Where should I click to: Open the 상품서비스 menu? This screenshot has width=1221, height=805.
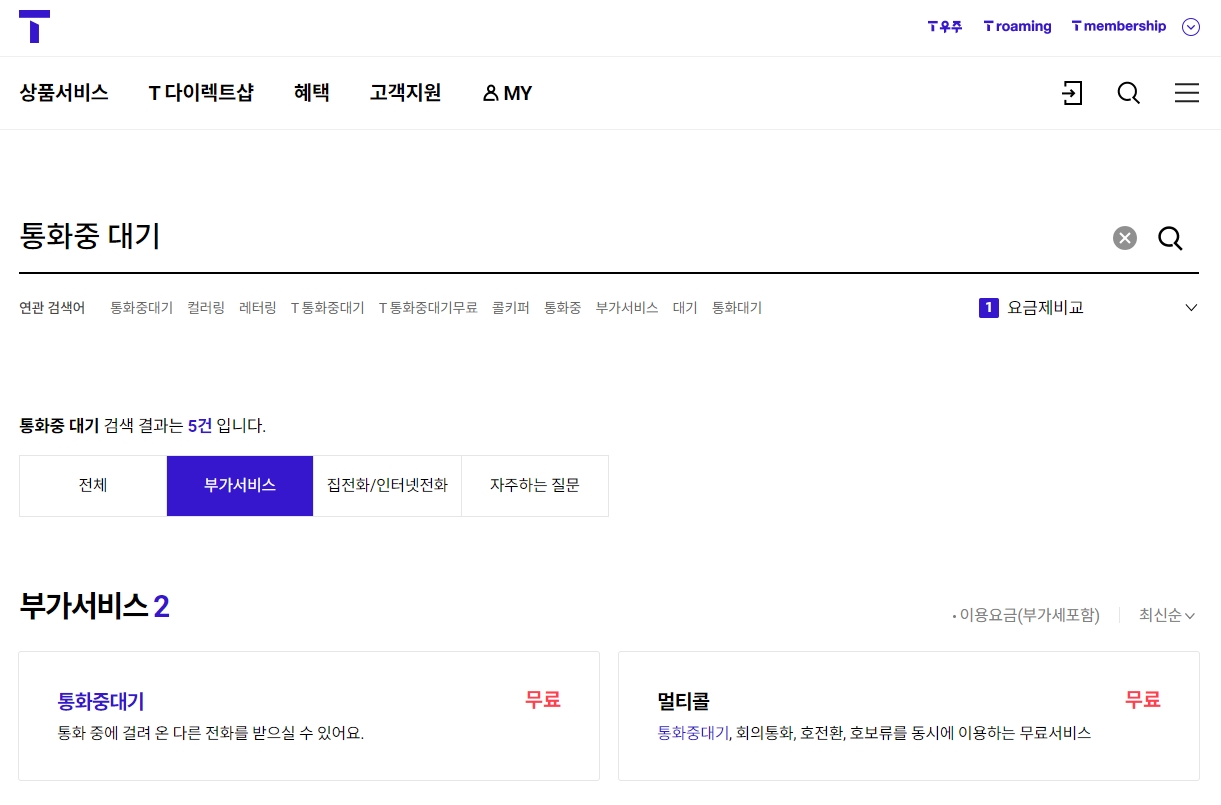point(64,93)
